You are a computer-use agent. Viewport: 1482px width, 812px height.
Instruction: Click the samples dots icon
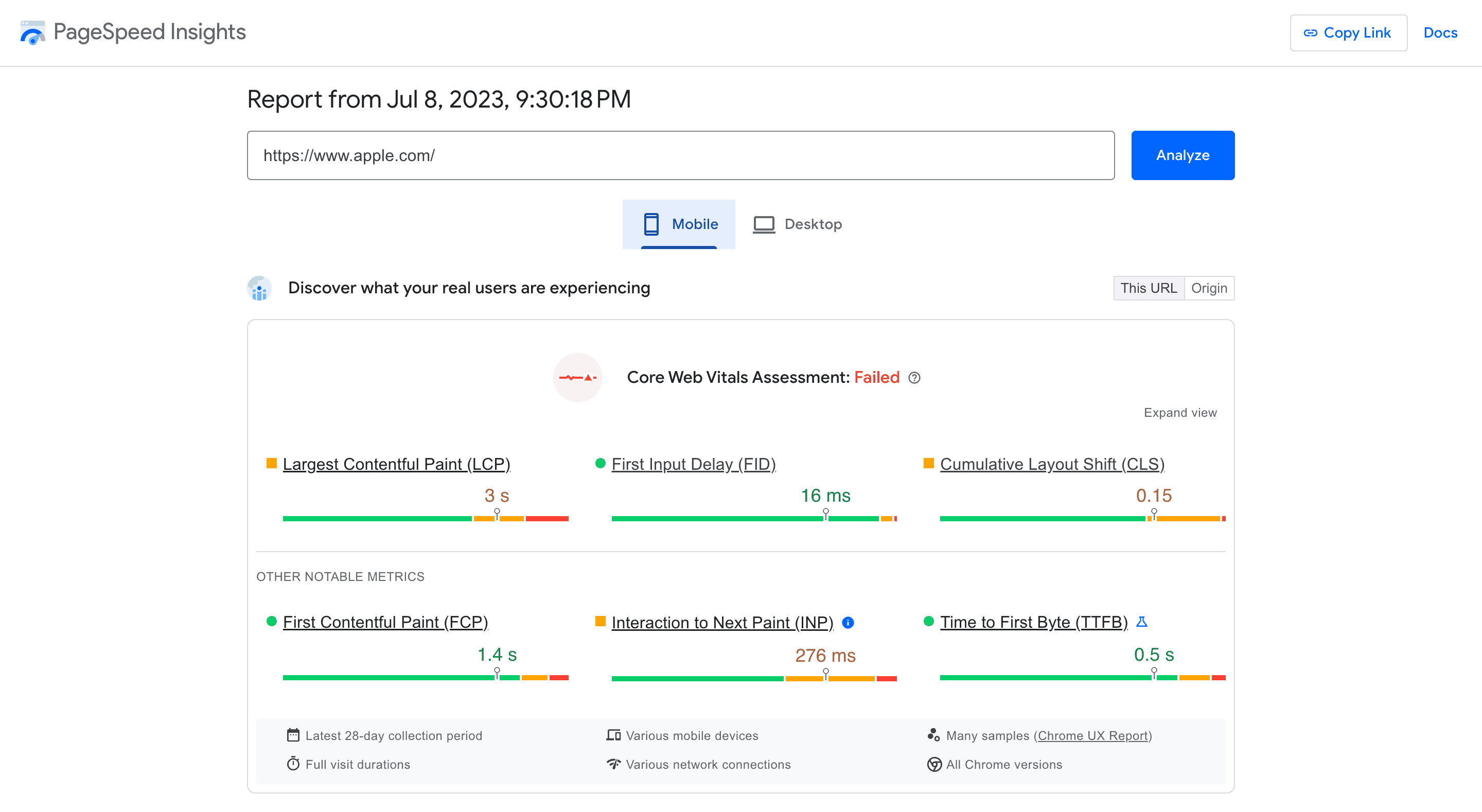(933, 735)
